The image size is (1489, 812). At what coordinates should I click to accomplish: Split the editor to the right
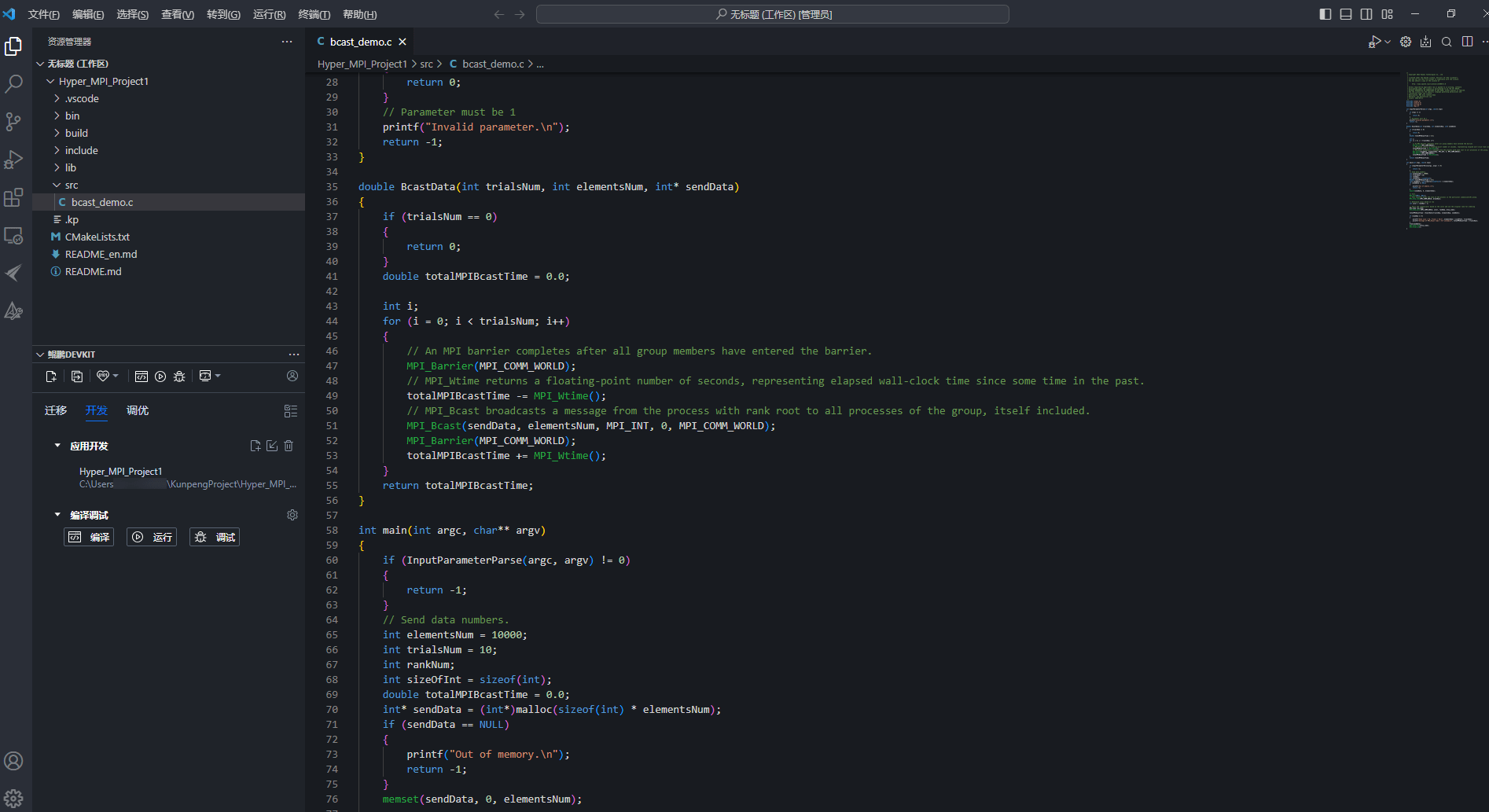point(1467,42)
